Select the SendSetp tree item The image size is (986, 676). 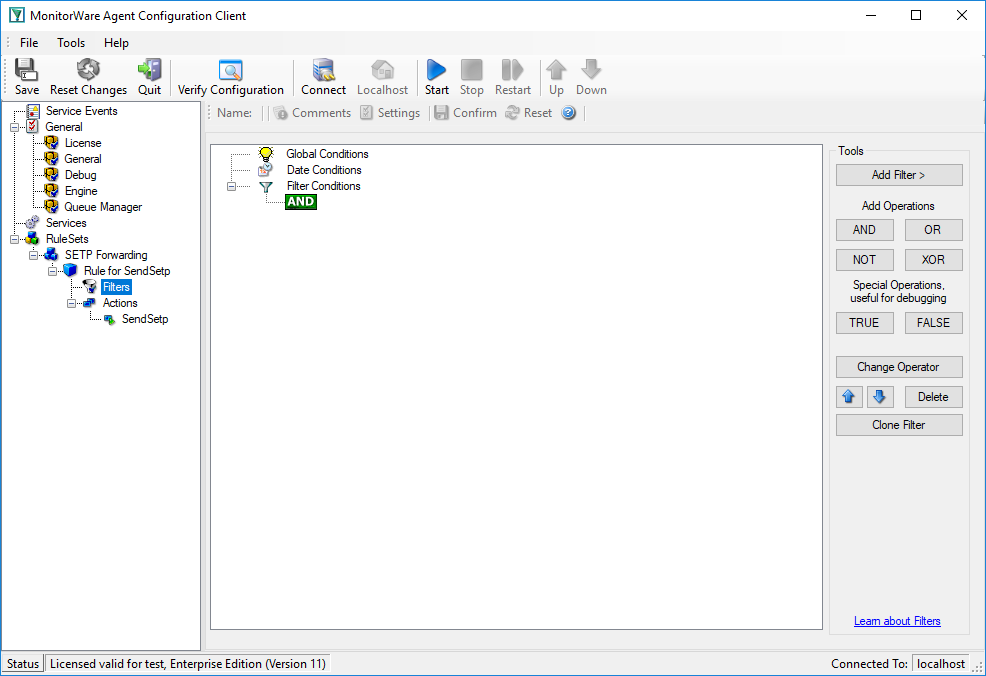pos(145,319)
